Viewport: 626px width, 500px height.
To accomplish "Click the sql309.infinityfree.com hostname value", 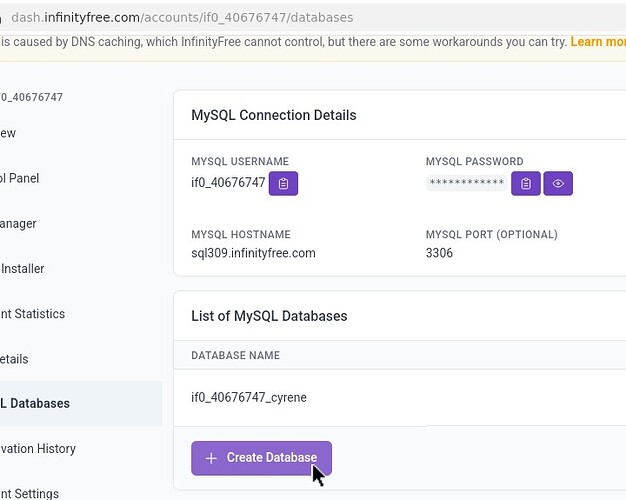I will (x=253, y=253).
